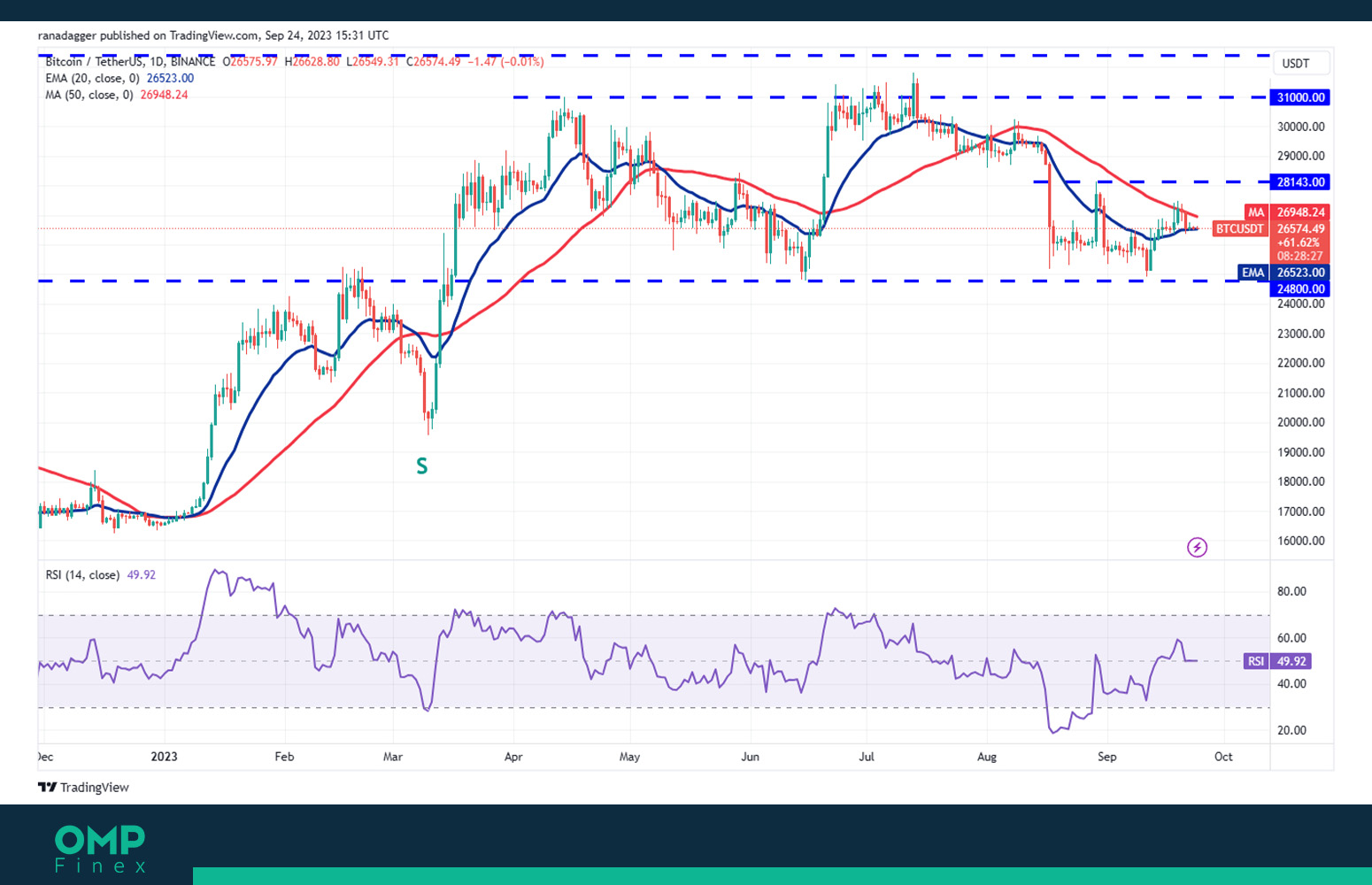This screenshot has height=885, width=1372.
Task: Select the MA (50, close, 0) legend
Action: (117, 95)
